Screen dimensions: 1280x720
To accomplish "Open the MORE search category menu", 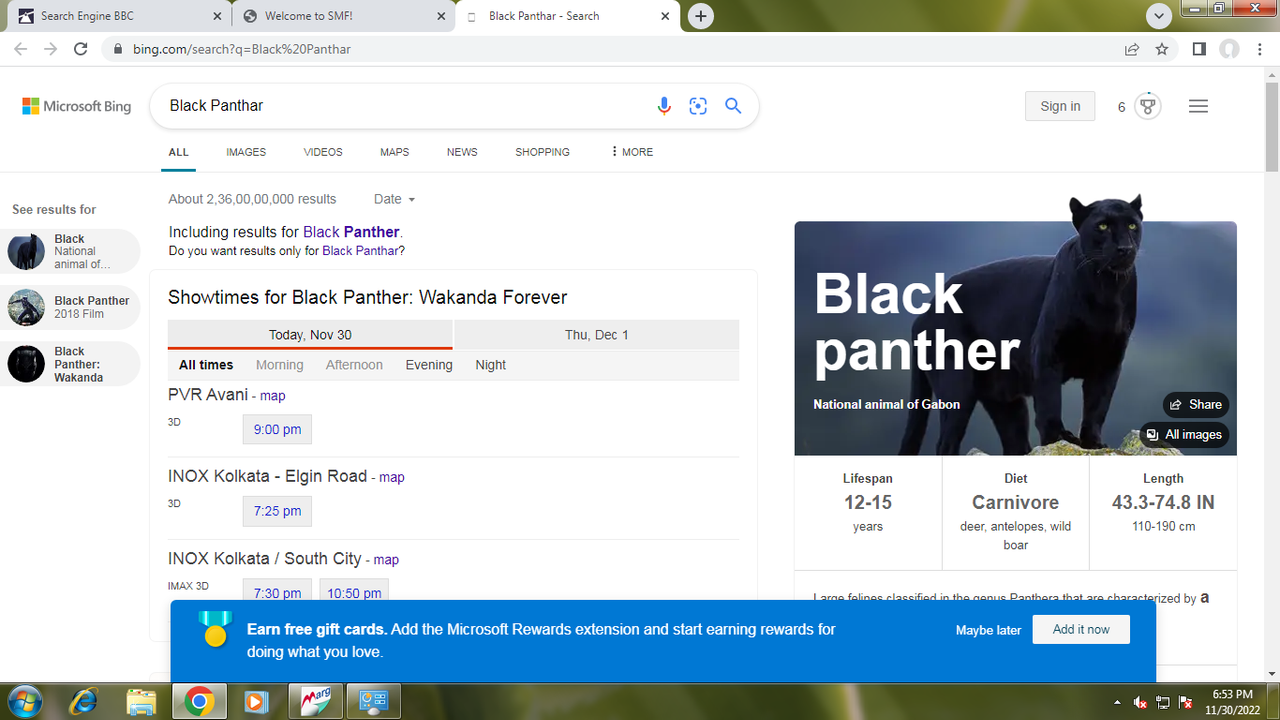I will (631, 152).
